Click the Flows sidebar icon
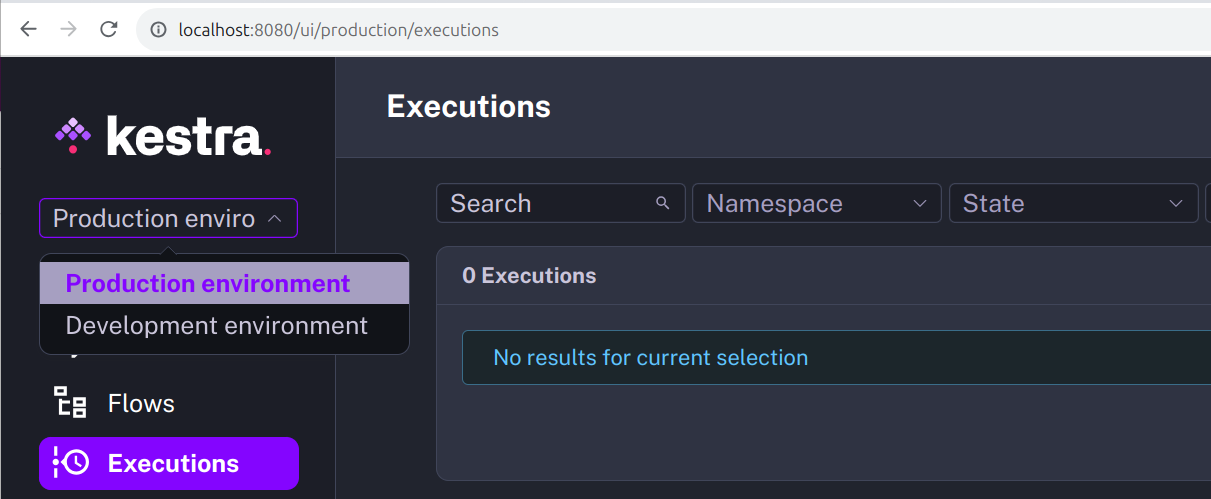This screenshot has width=1211, height=499. tap(70, 403)
